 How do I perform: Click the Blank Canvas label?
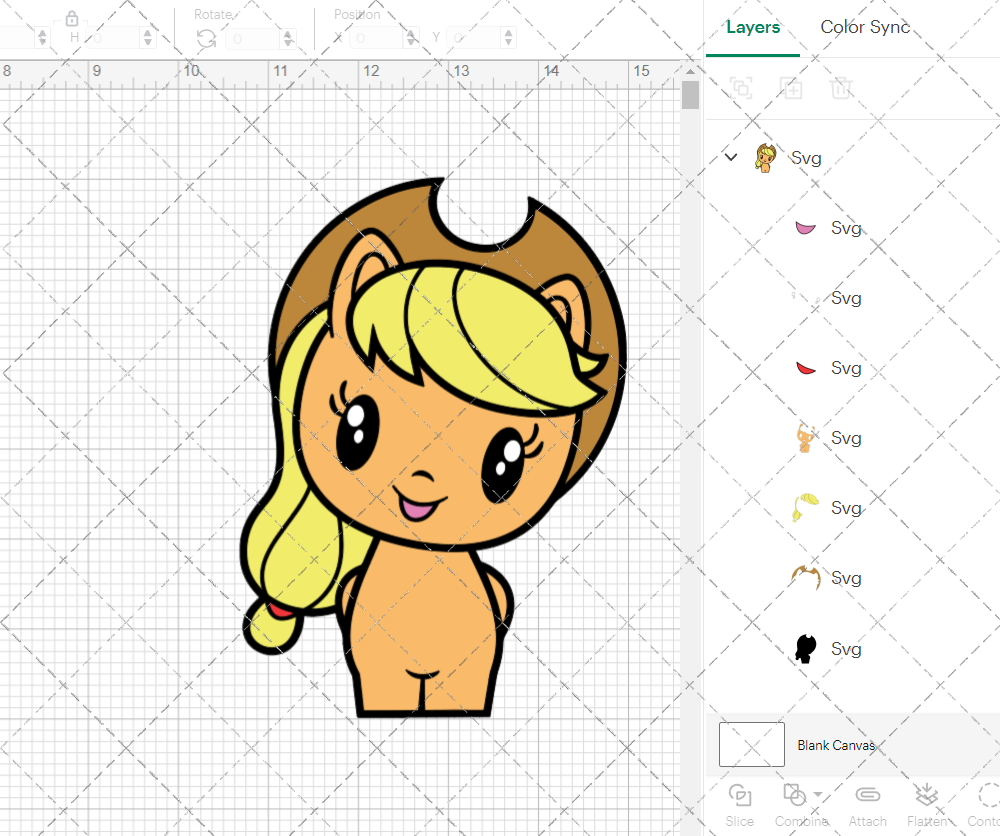[x=836, y=745]
